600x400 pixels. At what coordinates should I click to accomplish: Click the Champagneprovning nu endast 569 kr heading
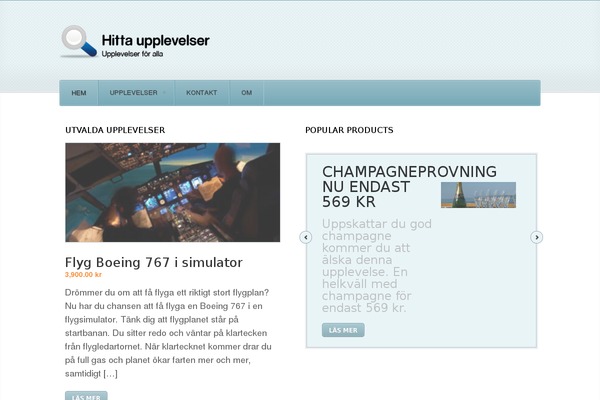(409, 187)
